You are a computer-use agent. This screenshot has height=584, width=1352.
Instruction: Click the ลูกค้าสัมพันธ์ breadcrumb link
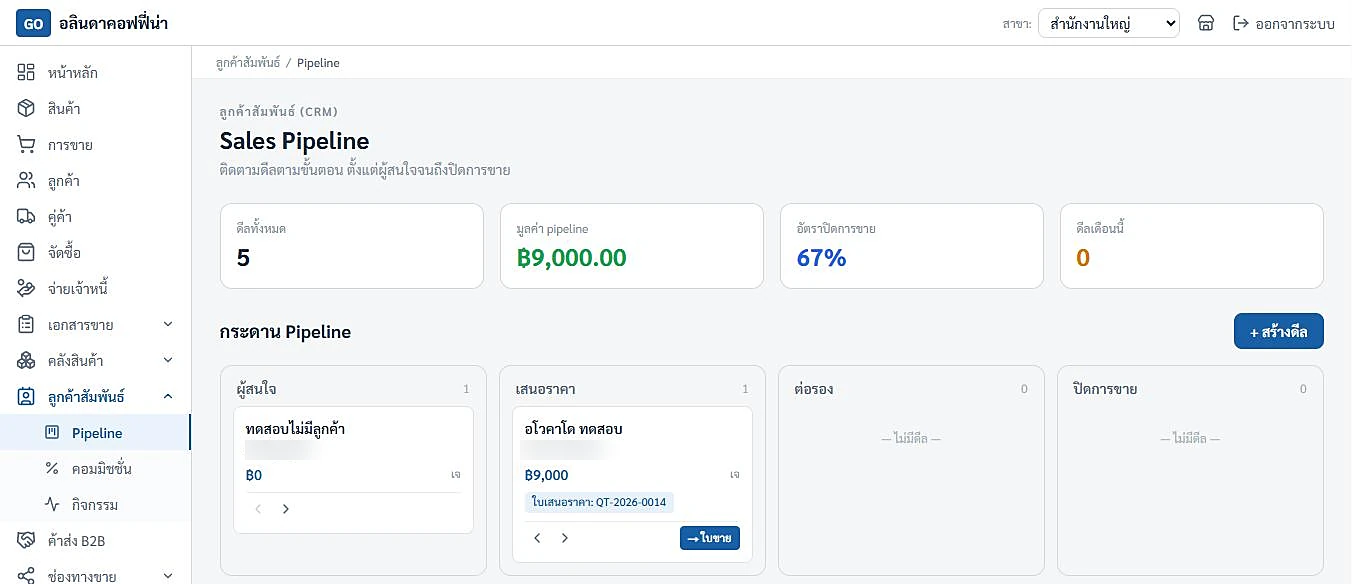click(x=248, y=63)
